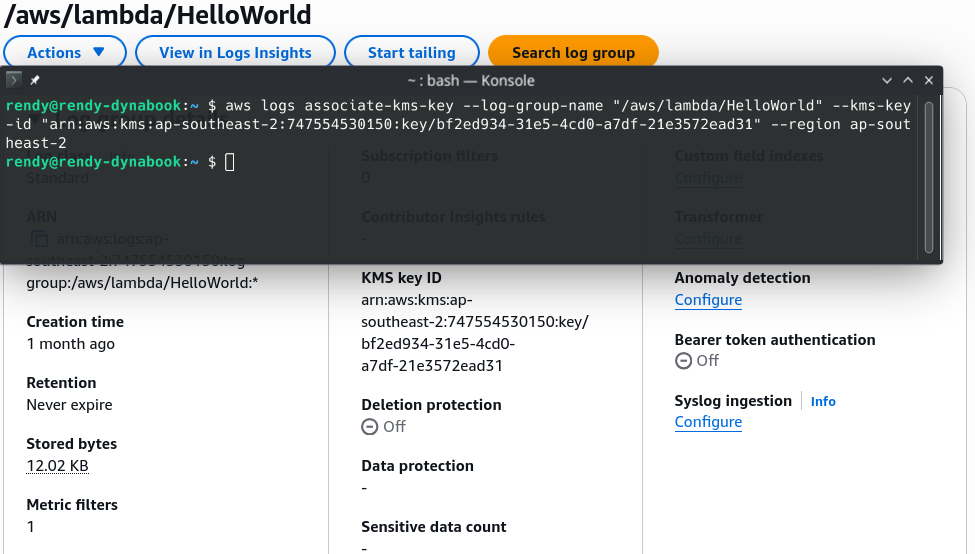975x554 pixels.
Task: Click Info link beside Syslog ingestion
Action: click(x=823, y=402)
